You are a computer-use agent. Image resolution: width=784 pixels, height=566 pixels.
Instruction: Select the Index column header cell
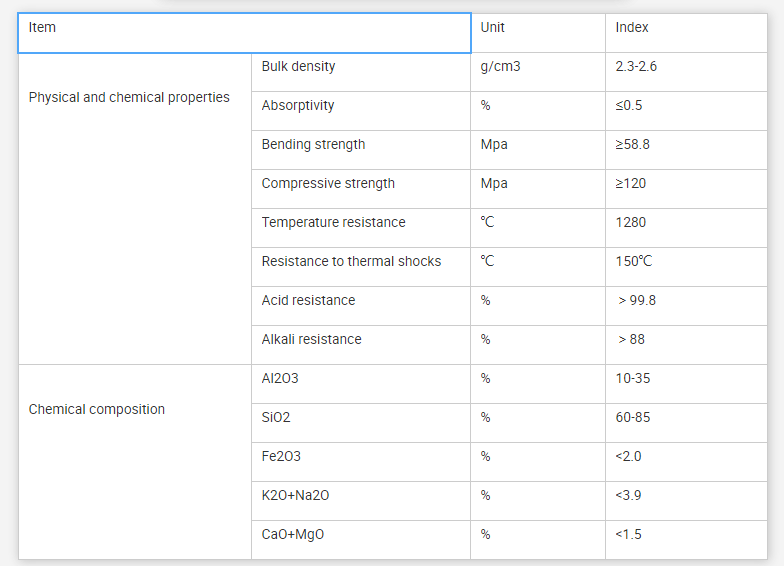(686, 32)
